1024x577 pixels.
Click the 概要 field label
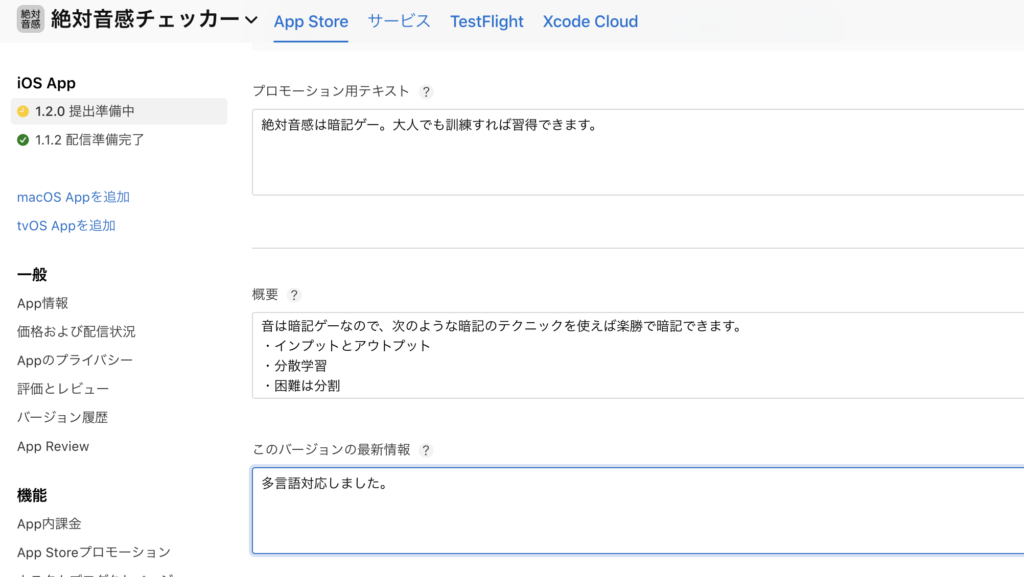click(265, 294)
